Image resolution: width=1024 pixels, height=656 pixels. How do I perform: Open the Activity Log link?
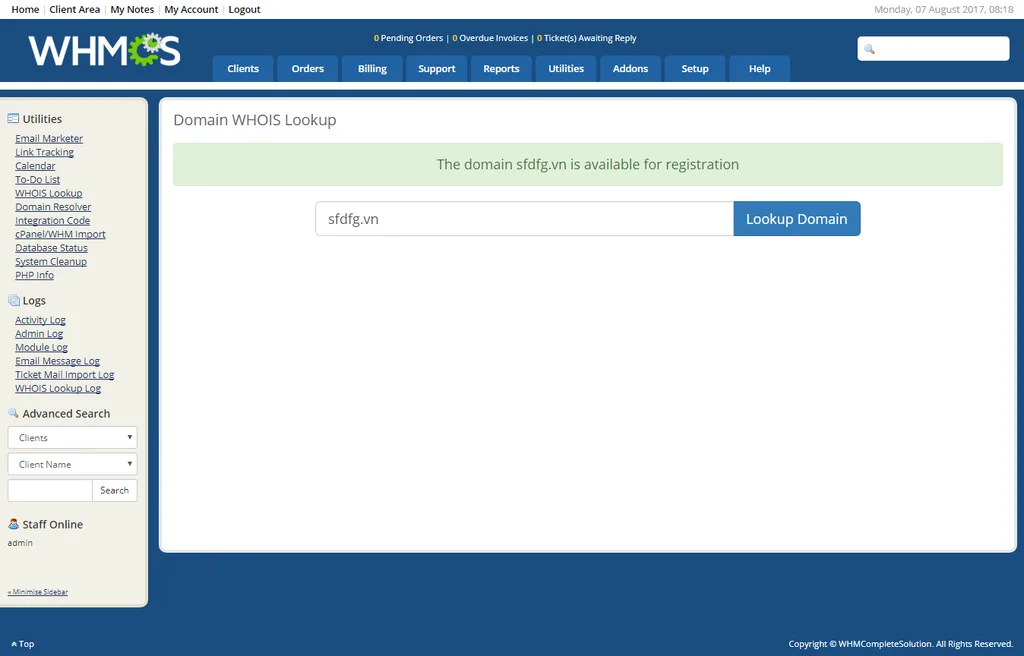coord(40,320)
